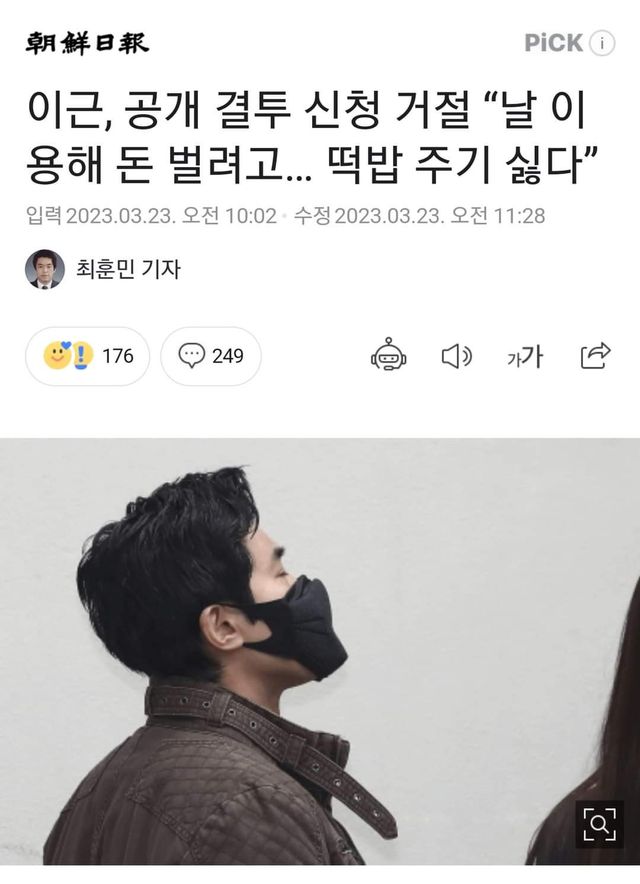
Task: Enlarge photo with magnifier icon
Action: (599, 824)
